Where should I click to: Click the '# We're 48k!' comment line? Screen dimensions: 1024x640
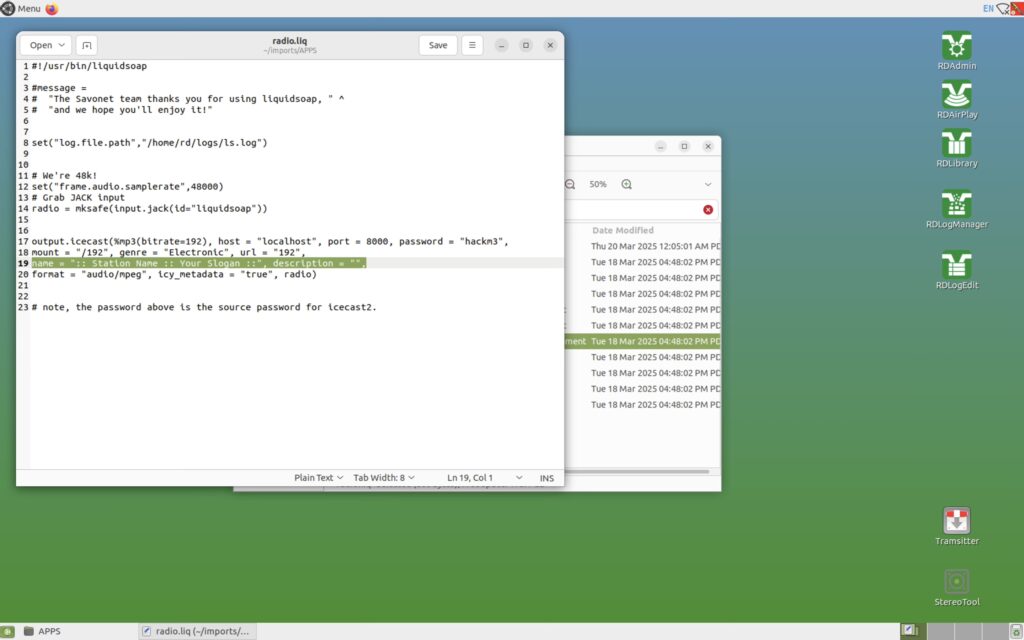64,176
